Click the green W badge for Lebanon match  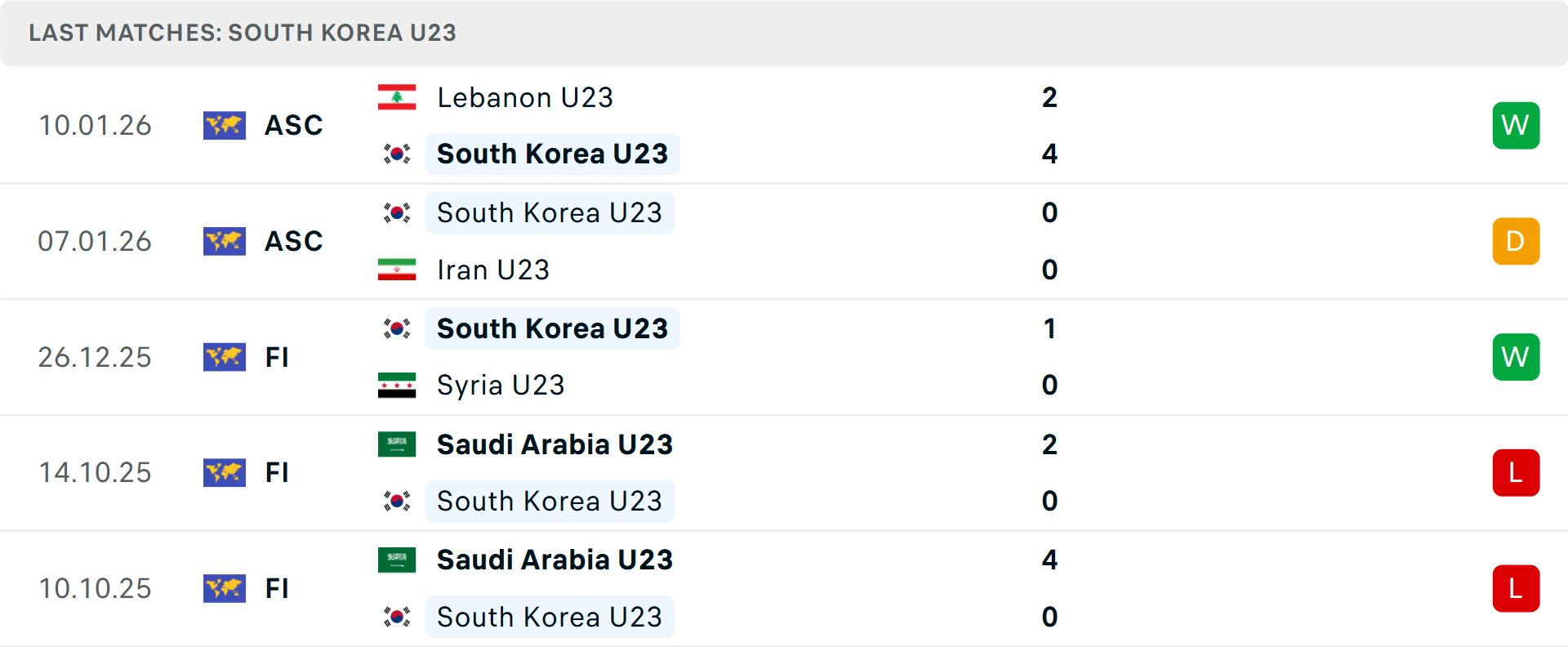(1515, 125)
